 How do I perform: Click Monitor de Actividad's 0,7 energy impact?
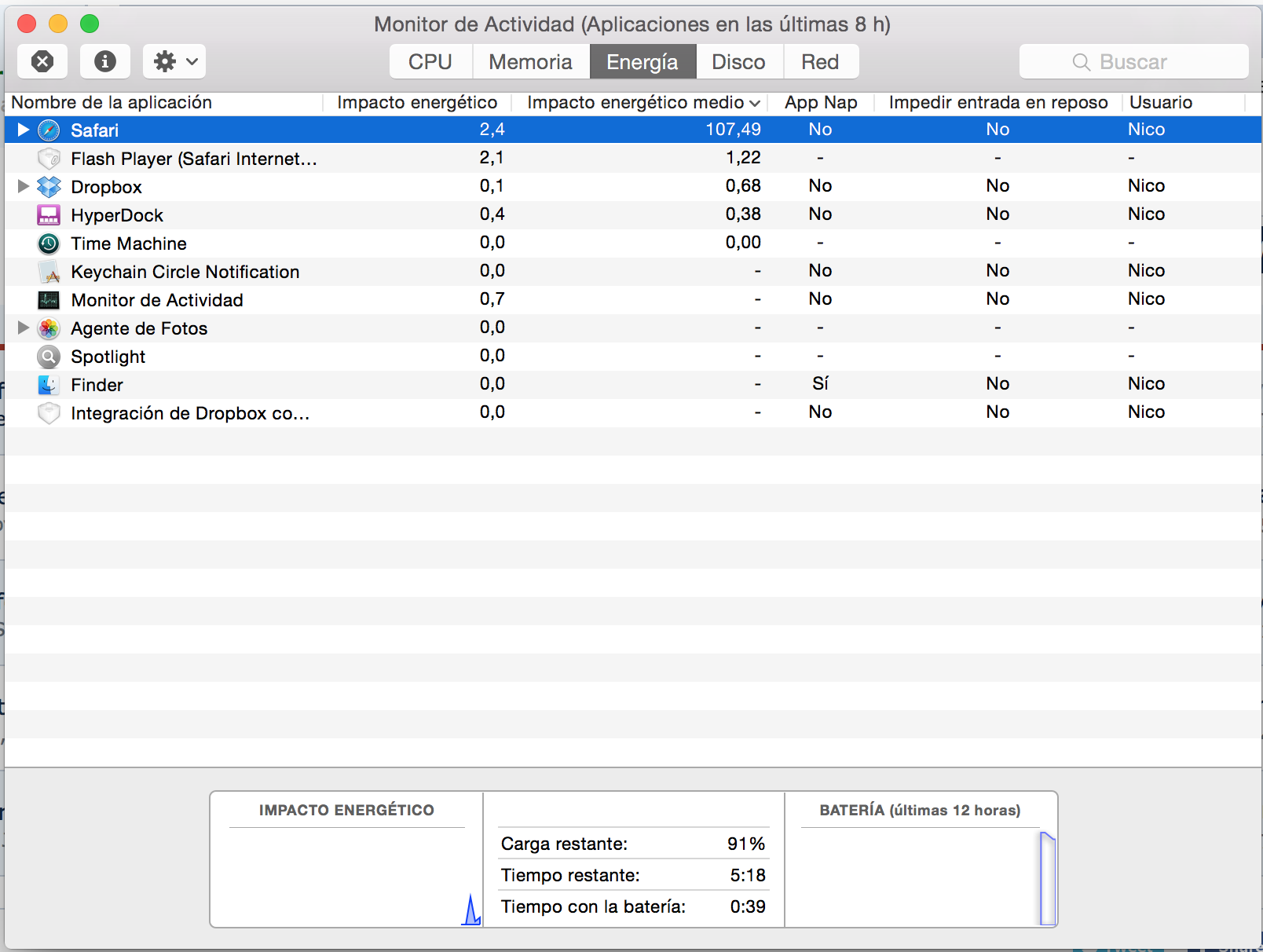pos(492,298)
